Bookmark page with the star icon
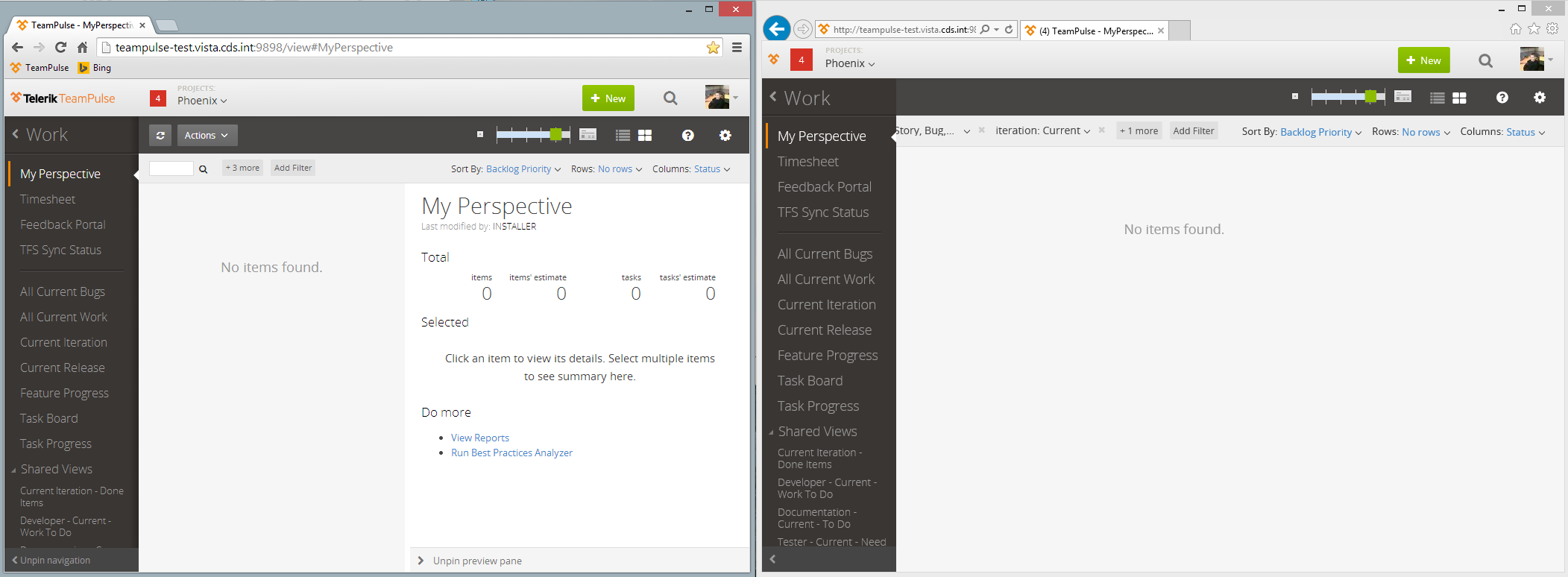1568x577 pixels. pyautogui.click(x=713, y=48)
